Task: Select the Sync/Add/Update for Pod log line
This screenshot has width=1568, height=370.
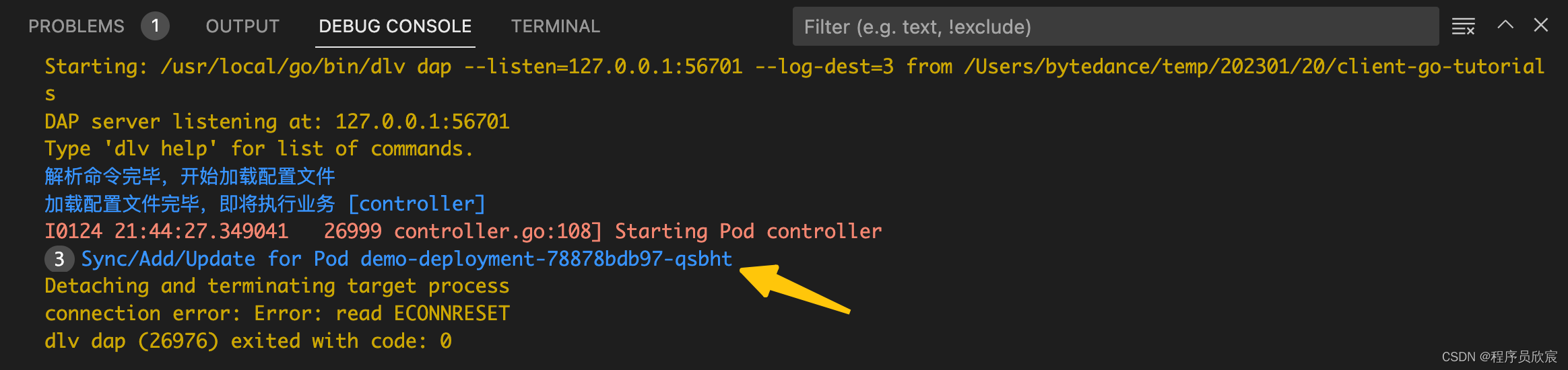Action: click(x=407, y=259)
